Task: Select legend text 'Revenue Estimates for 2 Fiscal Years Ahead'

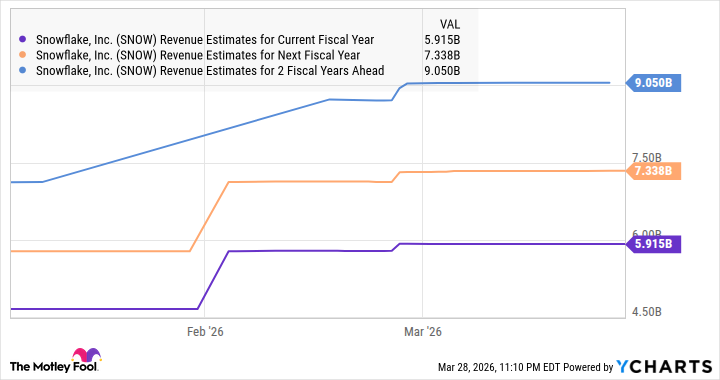Action: click(x=272, y=71)
